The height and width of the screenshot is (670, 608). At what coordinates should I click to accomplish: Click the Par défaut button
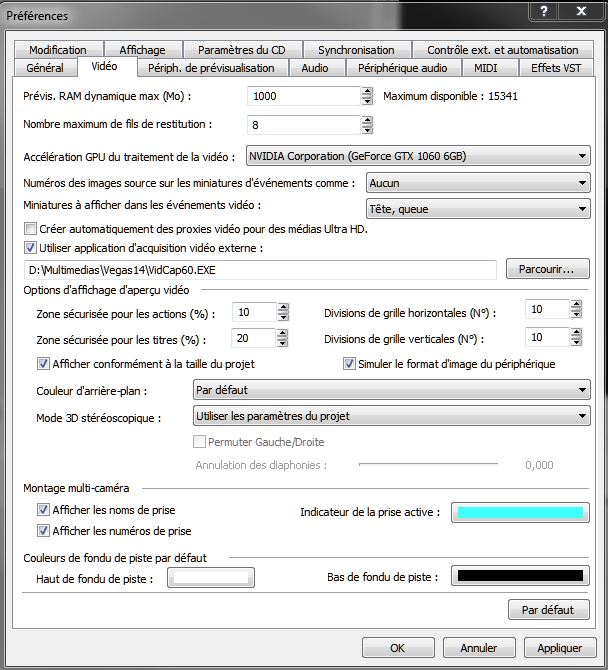pos(548,610)
